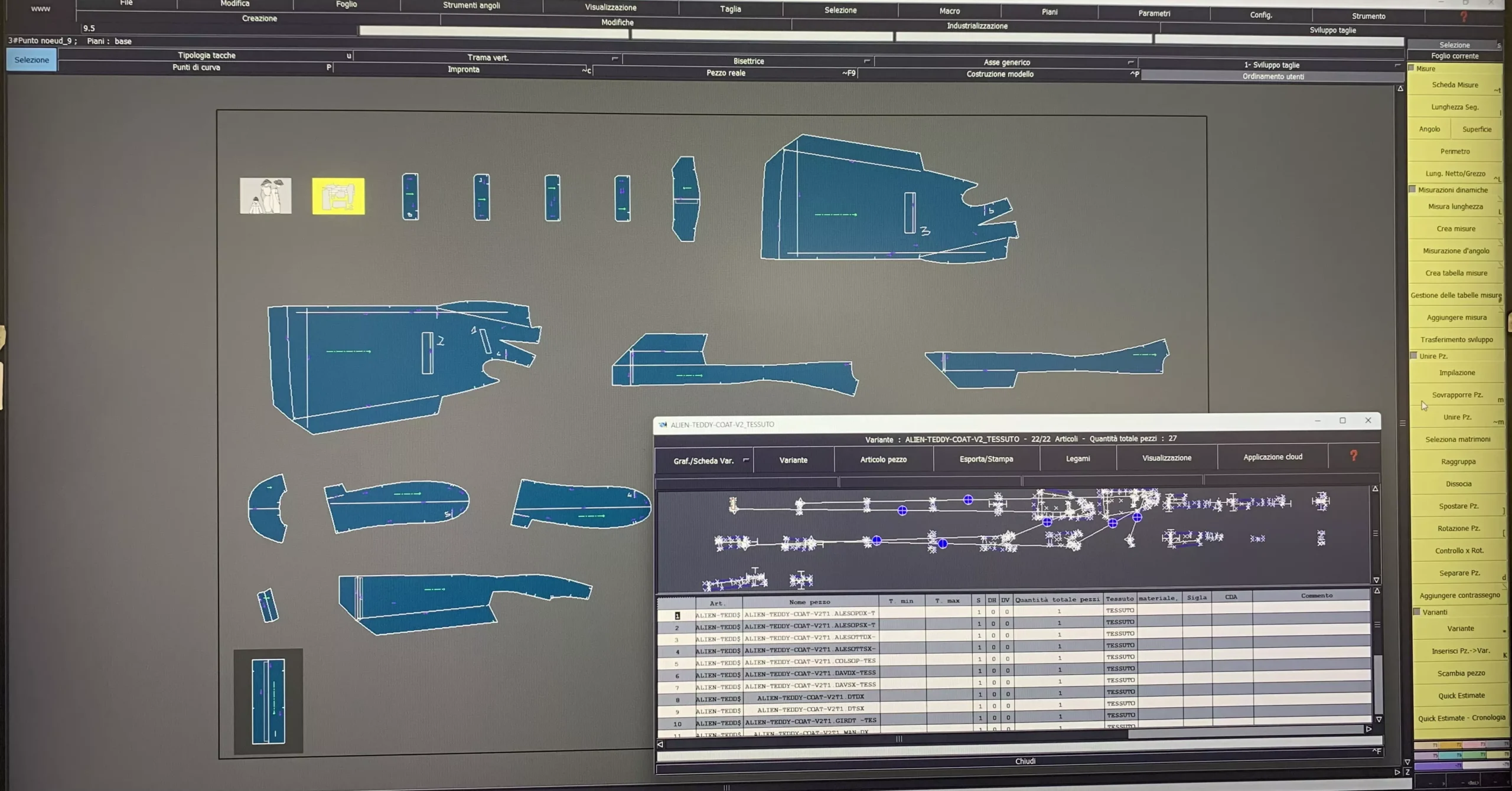
Task: Expand the Graf./Scheda Var. dropdown
Action: 746,460
